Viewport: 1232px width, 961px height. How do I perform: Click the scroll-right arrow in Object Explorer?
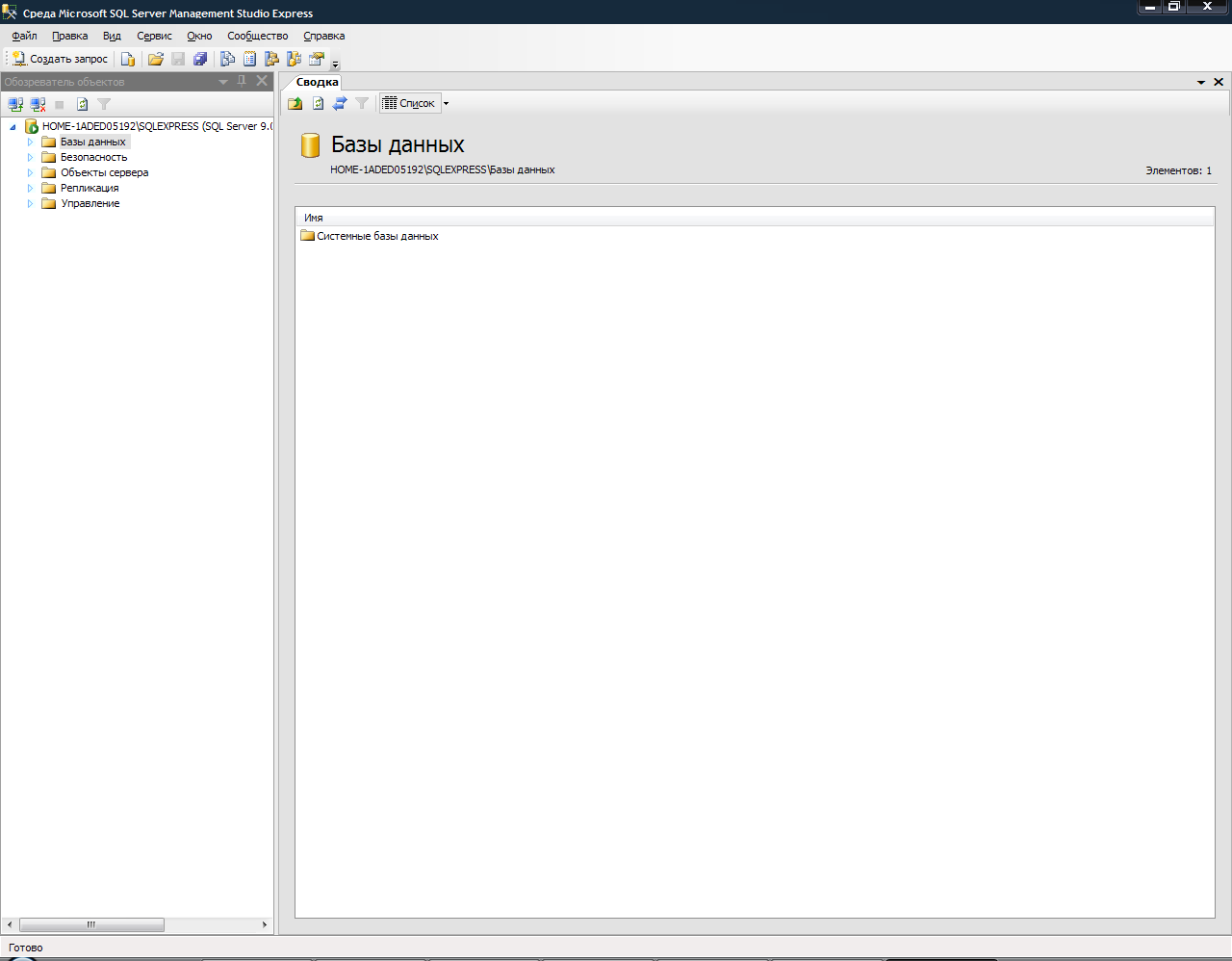point(265,924)
